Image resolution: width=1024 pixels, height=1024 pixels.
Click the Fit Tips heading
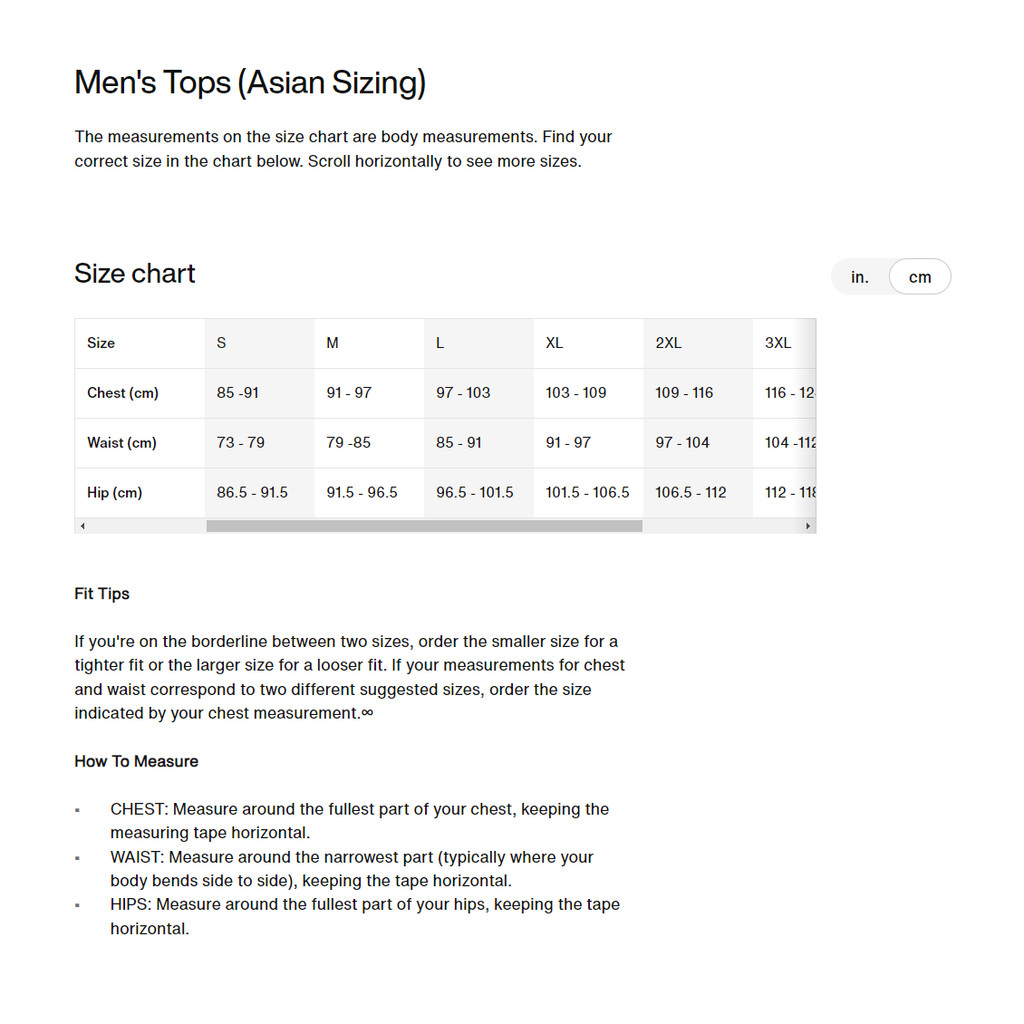coord(102,594)
